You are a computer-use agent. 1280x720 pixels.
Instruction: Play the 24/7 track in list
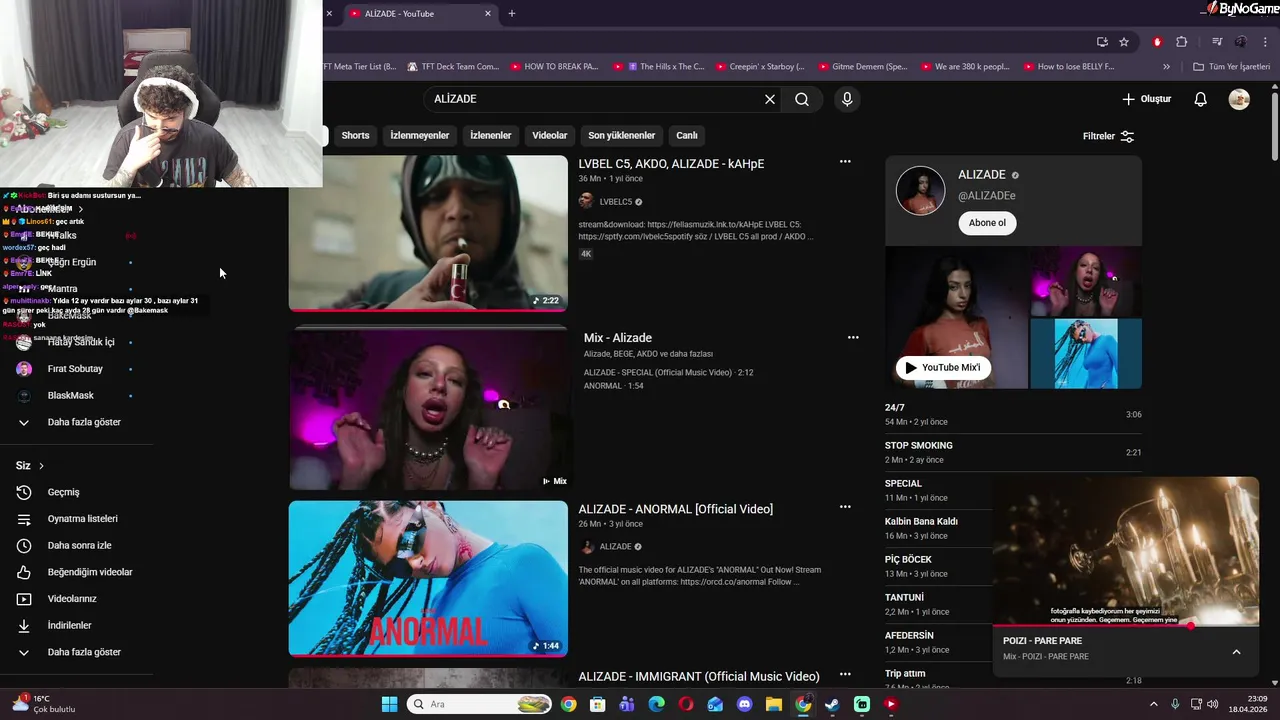[x=1013, y=414]
